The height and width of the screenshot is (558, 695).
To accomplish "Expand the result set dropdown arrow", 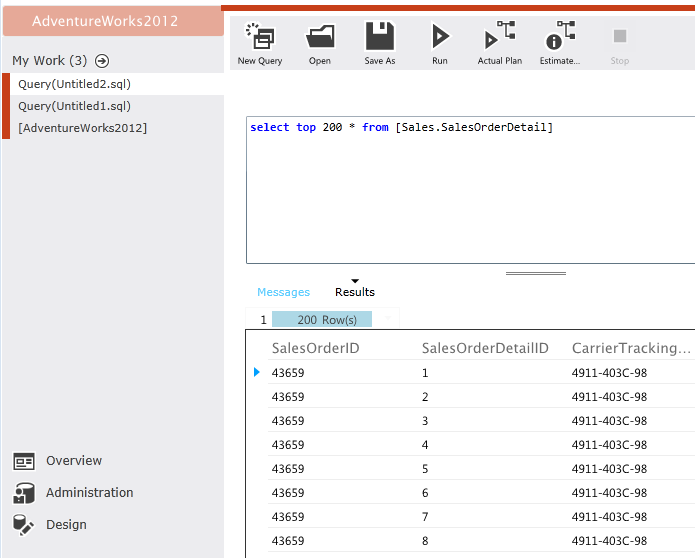I will [x=388, y=319].
